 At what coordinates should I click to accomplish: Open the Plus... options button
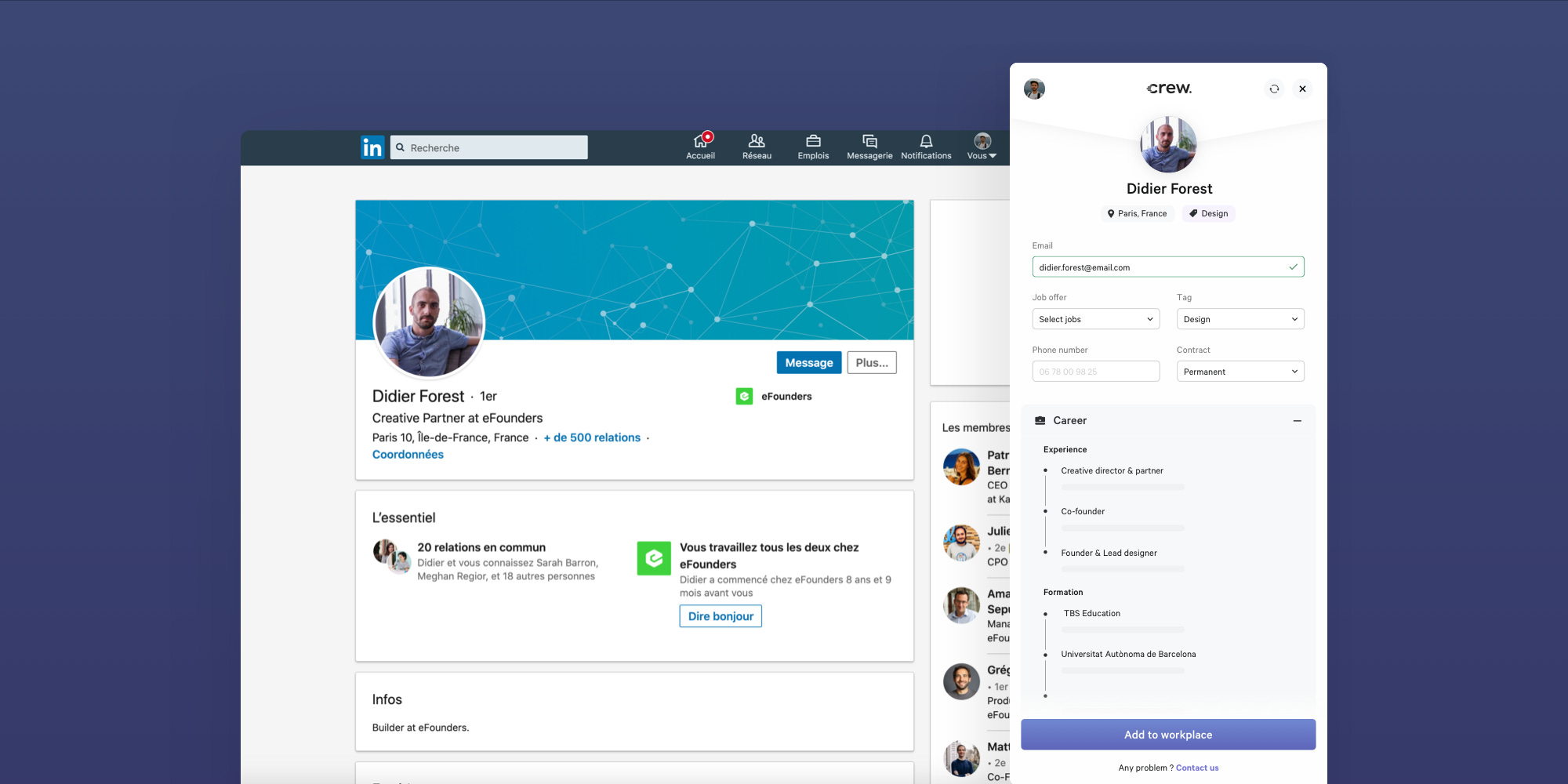click(872, 362)
